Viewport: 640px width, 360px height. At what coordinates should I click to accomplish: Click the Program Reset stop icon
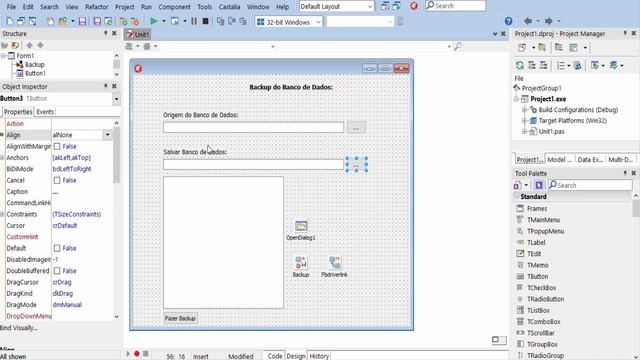205,21
